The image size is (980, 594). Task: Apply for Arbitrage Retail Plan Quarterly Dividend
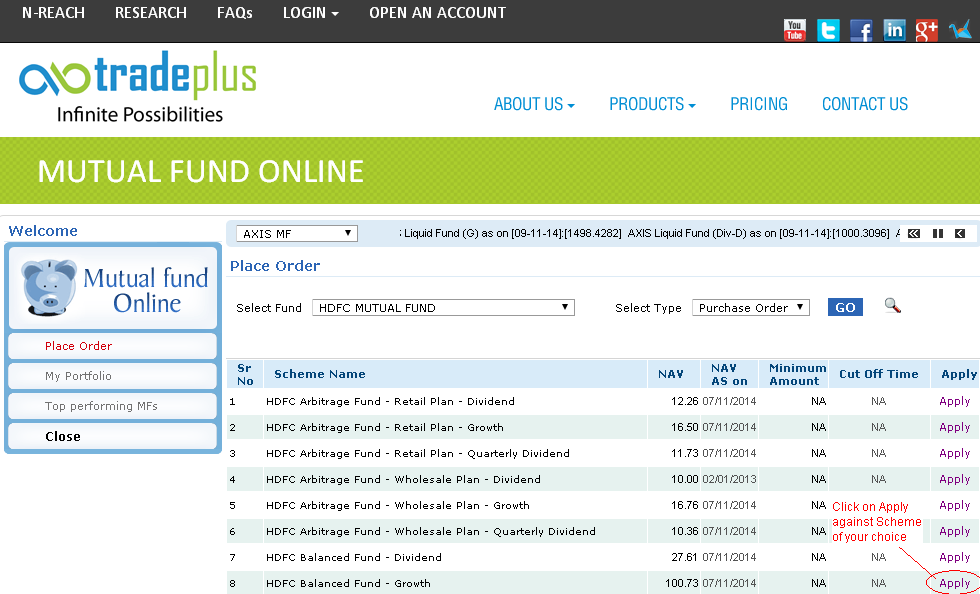click(x=954, y=453)
